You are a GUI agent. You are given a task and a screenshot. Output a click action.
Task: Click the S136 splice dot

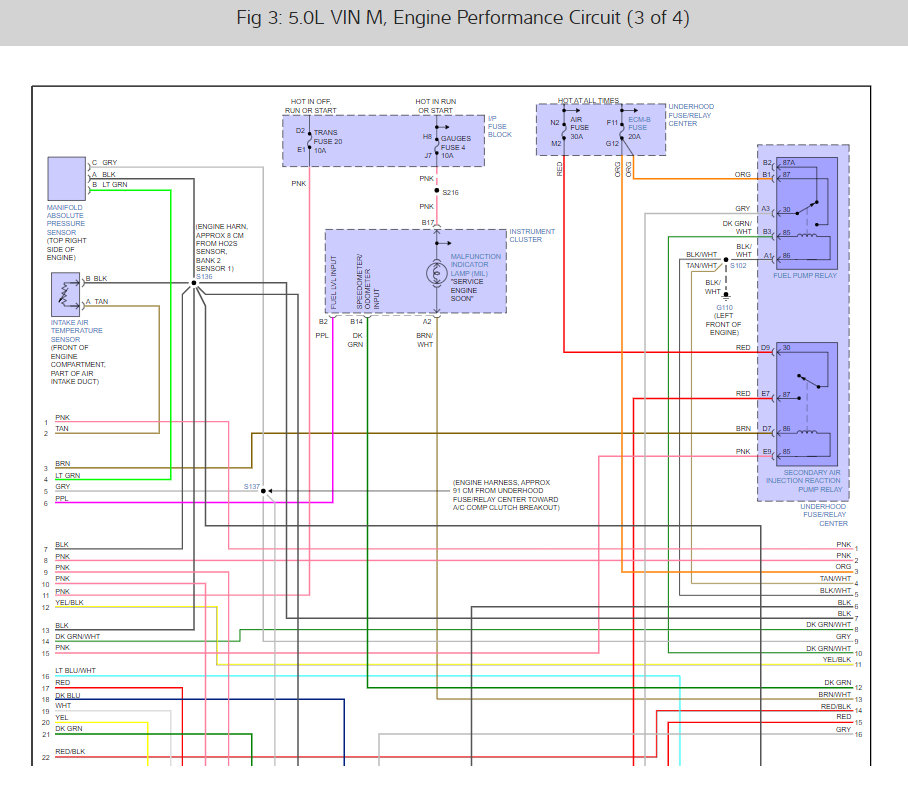click(x=194, y=283)
